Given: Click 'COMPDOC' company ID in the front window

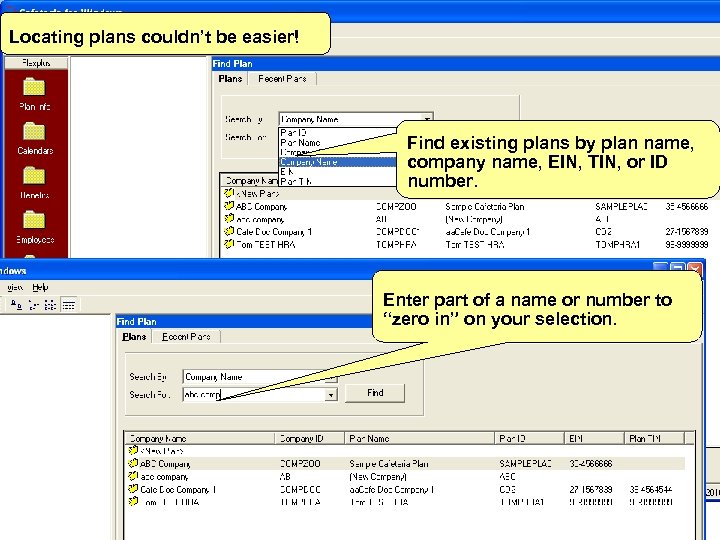Looking at the screenshot, I should 300,489.
